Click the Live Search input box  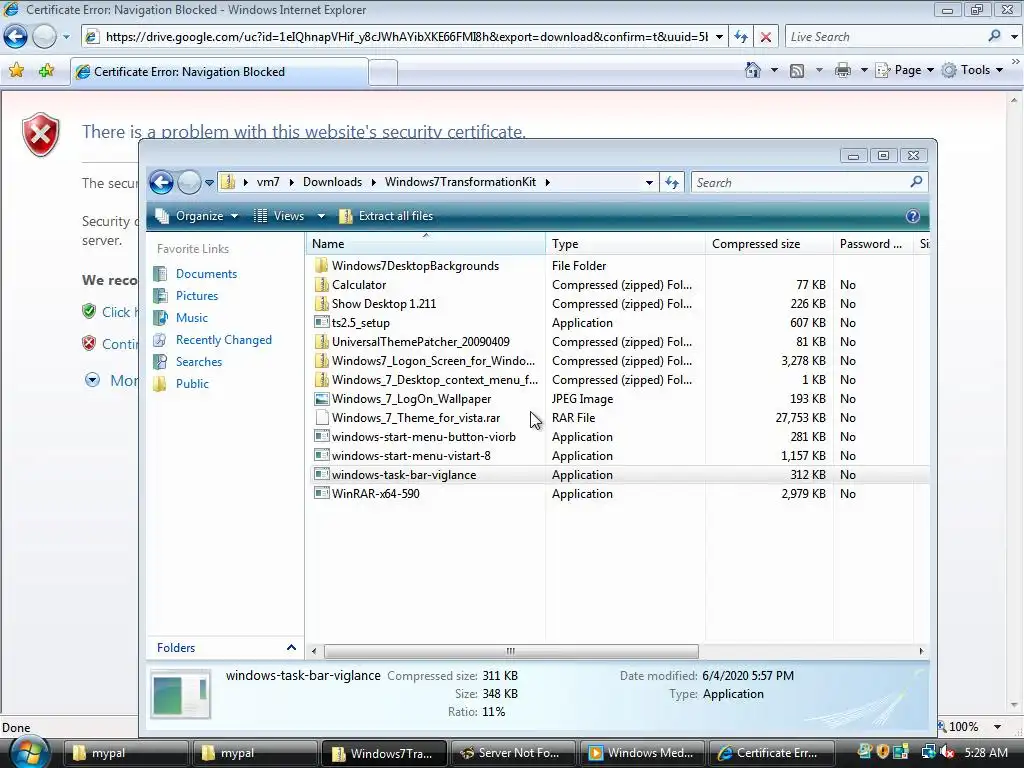coord(886,37)
